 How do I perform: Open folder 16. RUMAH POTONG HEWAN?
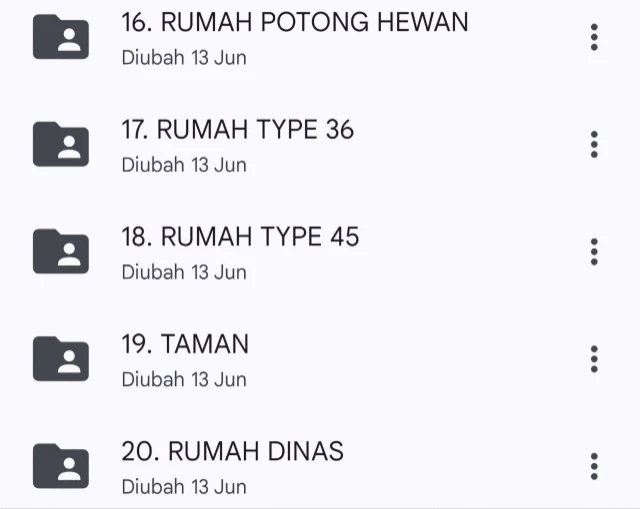tap(294, 22)
